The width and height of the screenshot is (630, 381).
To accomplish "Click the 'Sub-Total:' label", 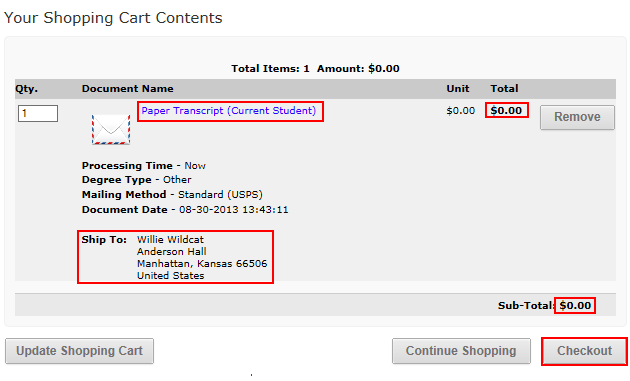I will point(526,306).
